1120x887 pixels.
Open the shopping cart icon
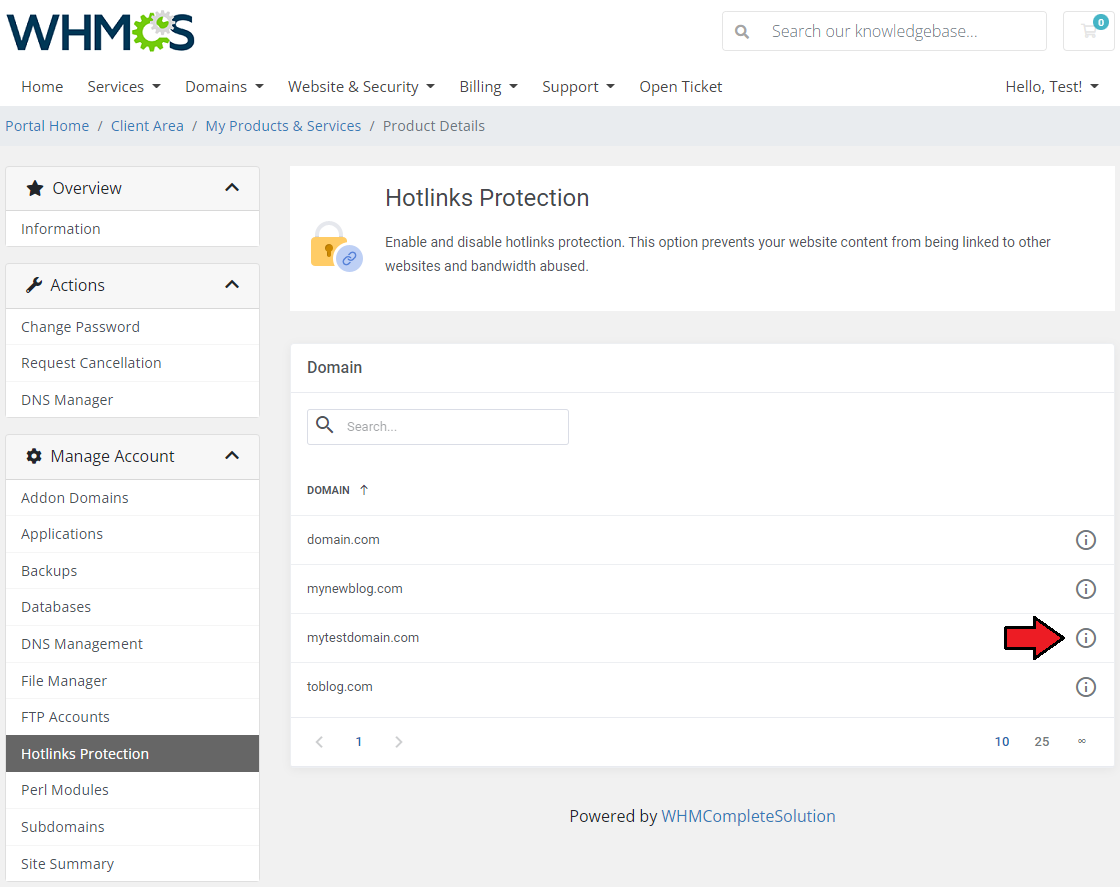point(1089,31)
